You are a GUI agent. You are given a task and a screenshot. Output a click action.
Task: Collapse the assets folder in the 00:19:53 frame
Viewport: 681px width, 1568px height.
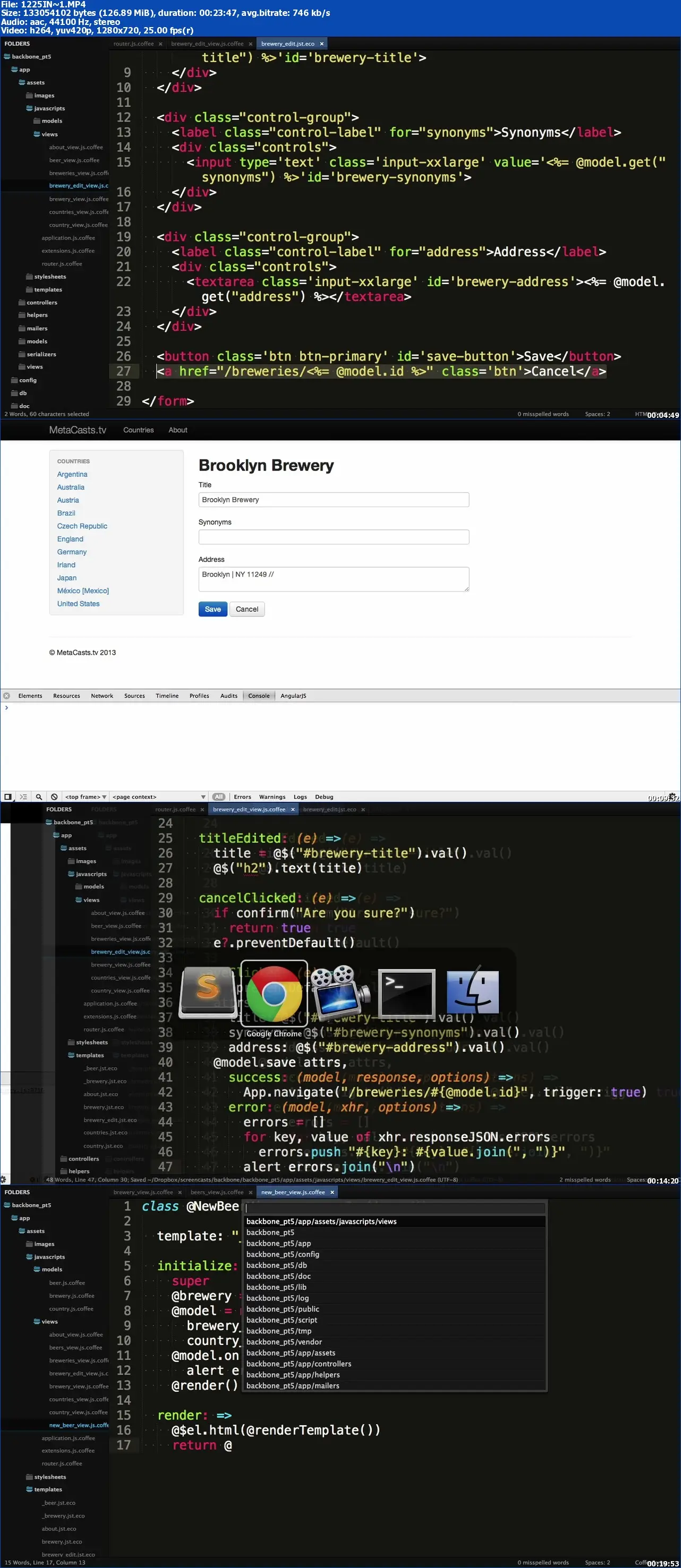tap(22, 1231)
